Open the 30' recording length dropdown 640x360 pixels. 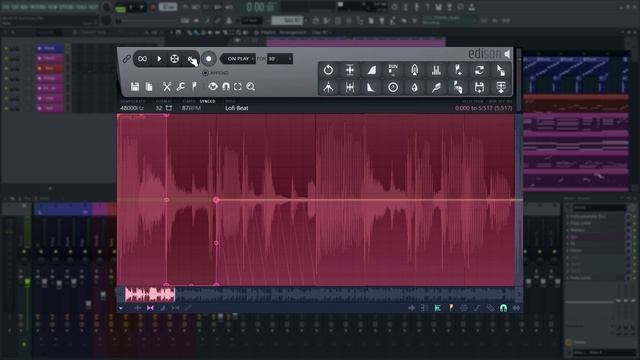click(x=280, y=59)
